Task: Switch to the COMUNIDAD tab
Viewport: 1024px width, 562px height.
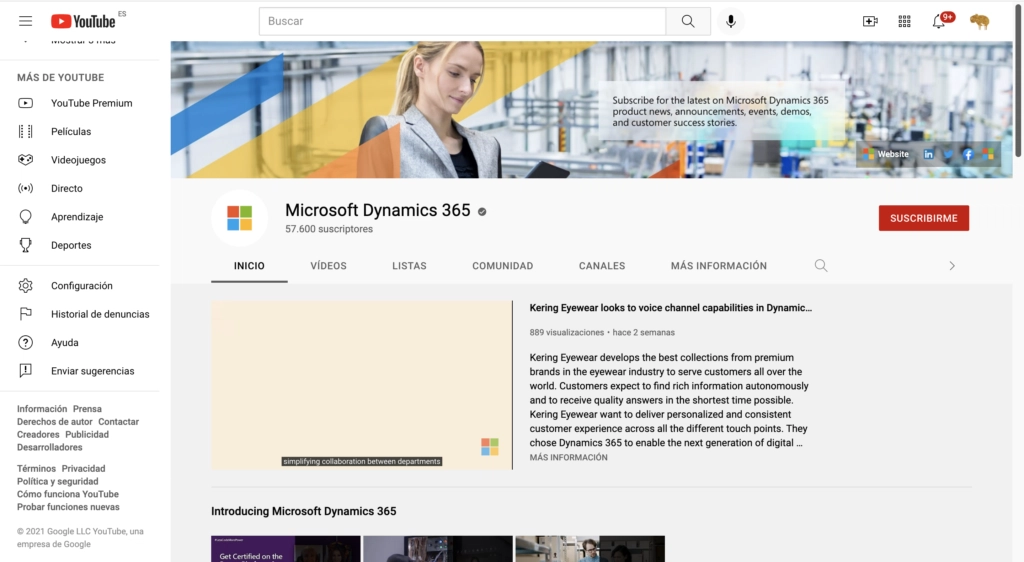Action: click(x=502, y=266)
